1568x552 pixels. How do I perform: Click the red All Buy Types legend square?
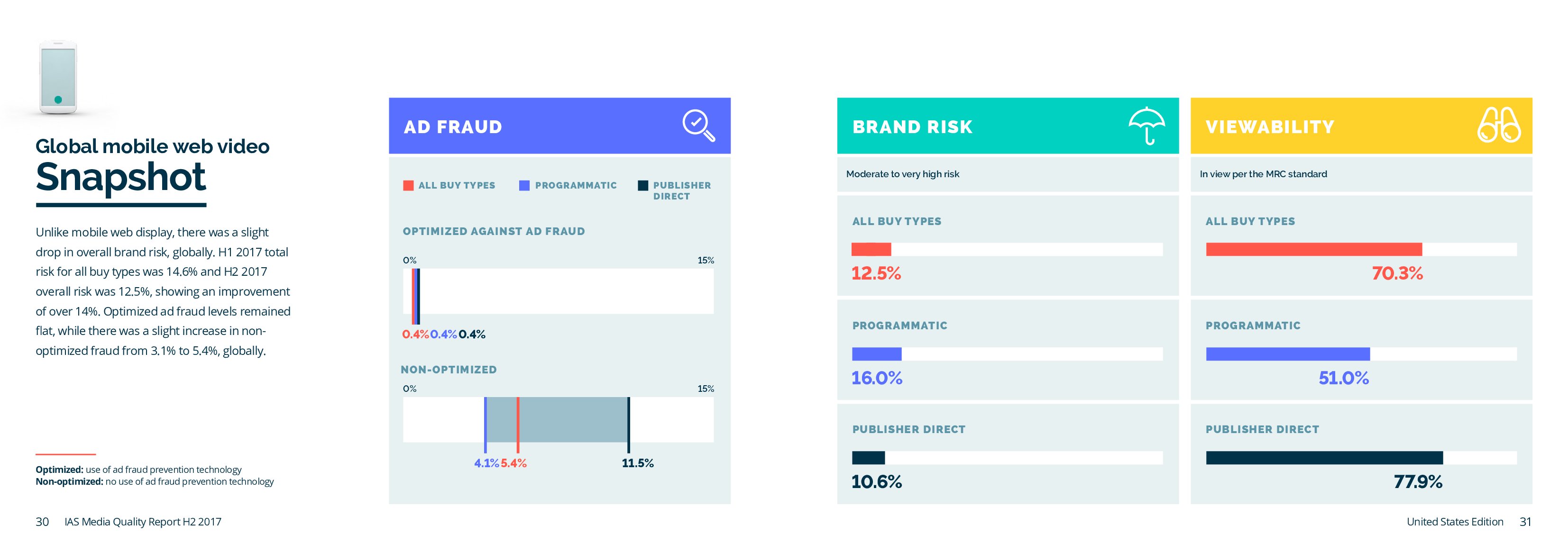click(408, 186)
